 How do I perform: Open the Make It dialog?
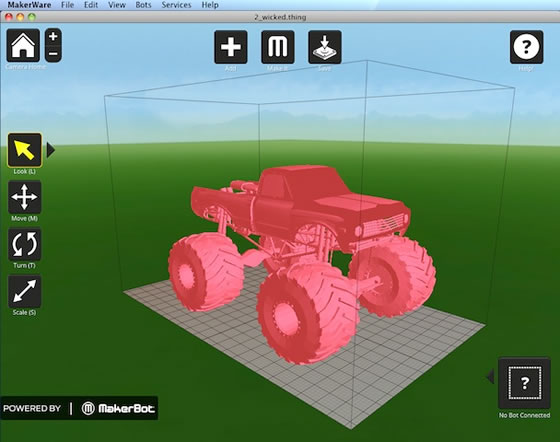[x=278, y=47]
